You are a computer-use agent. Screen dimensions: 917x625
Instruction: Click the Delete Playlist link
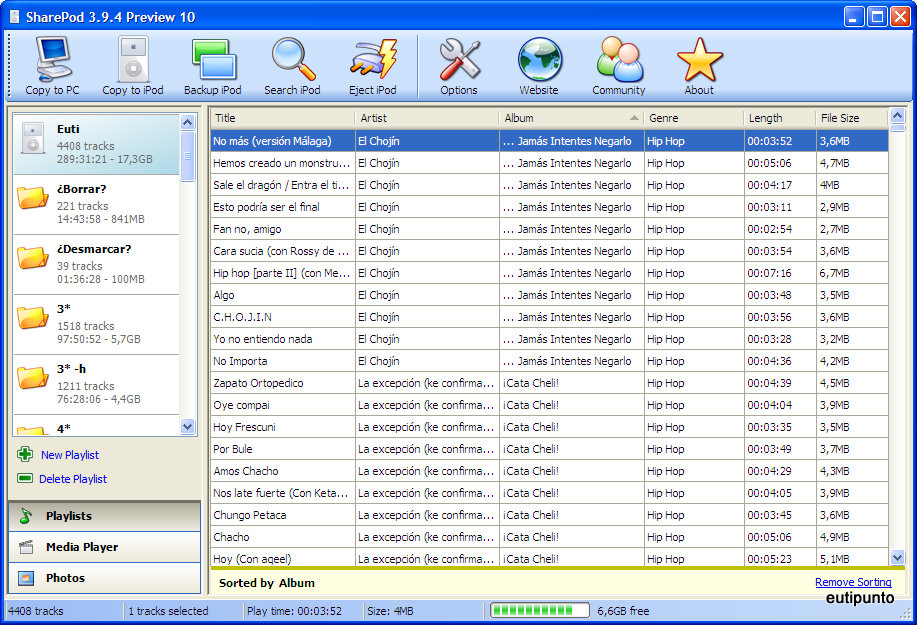point(73,479)
